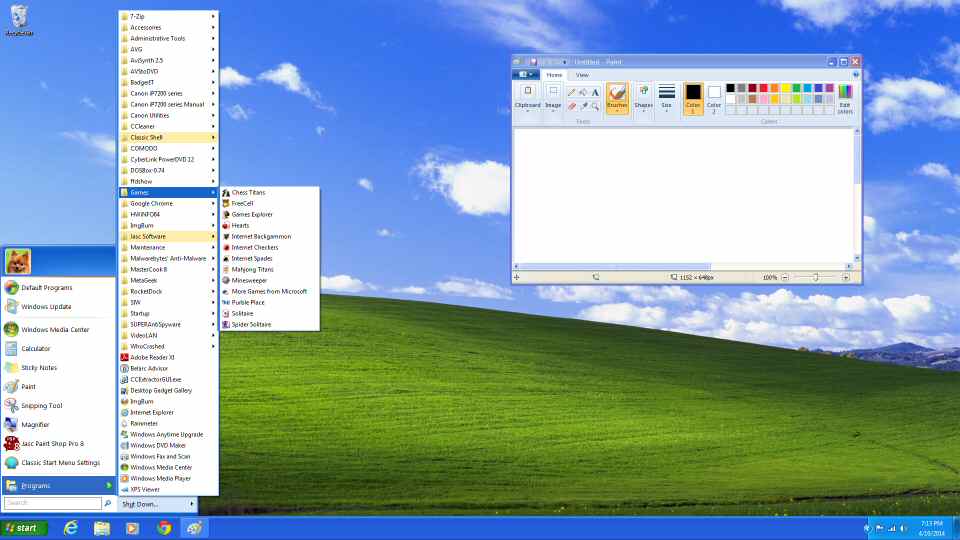Click Color 2 background button
This screenshot has height=540, width=960.
[714, 99]
